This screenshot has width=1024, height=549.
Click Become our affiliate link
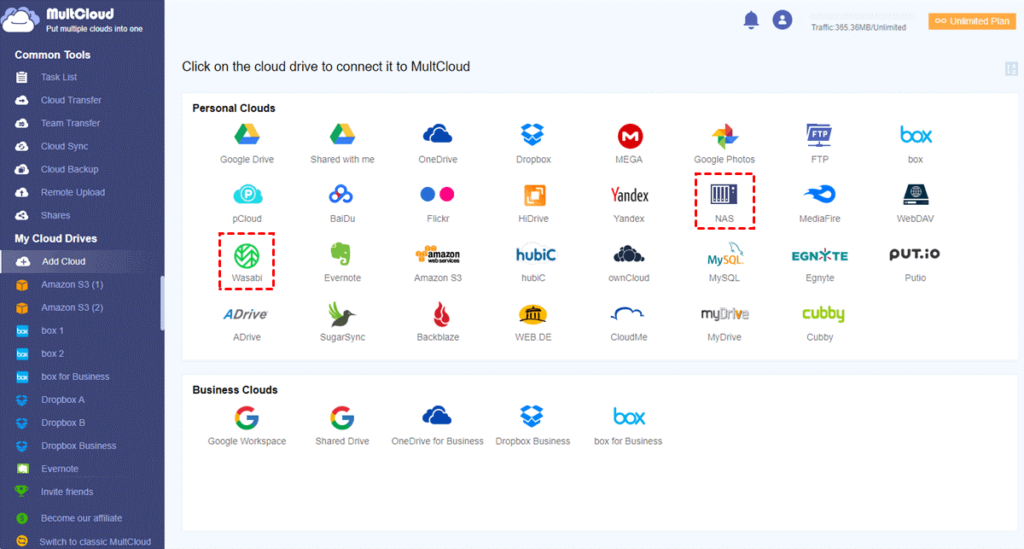click(81, 518)
